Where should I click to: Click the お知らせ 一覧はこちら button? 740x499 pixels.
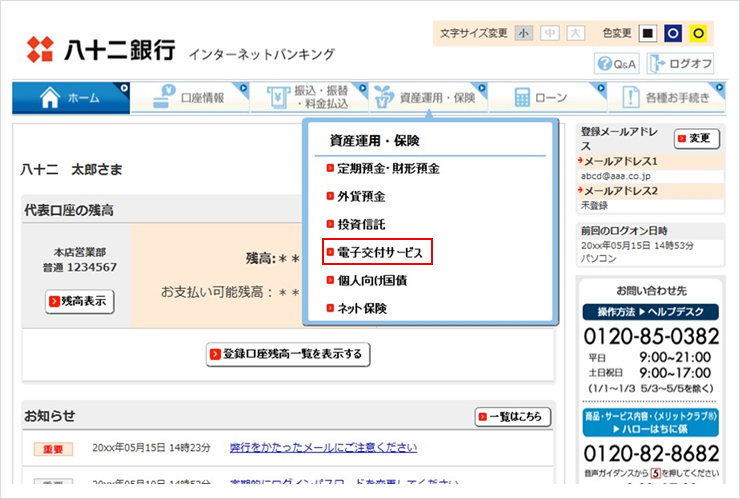pos(513,417)
